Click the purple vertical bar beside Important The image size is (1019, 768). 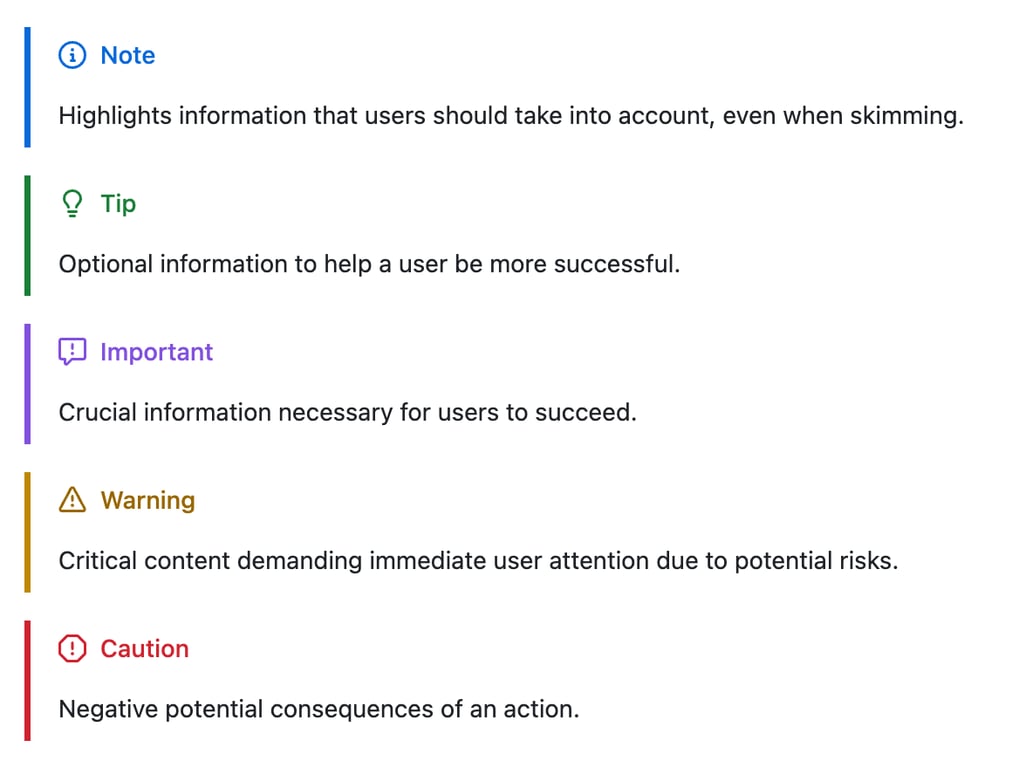coord(27,384)
